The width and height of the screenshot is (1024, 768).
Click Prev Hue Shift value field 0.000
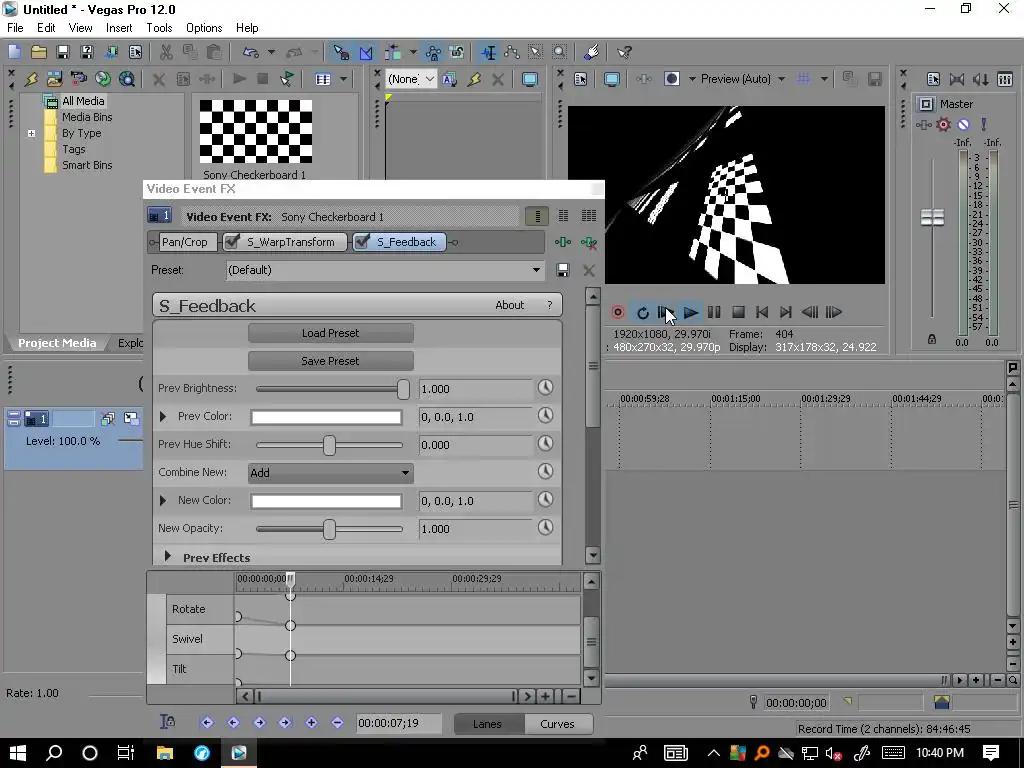(475, 445)
